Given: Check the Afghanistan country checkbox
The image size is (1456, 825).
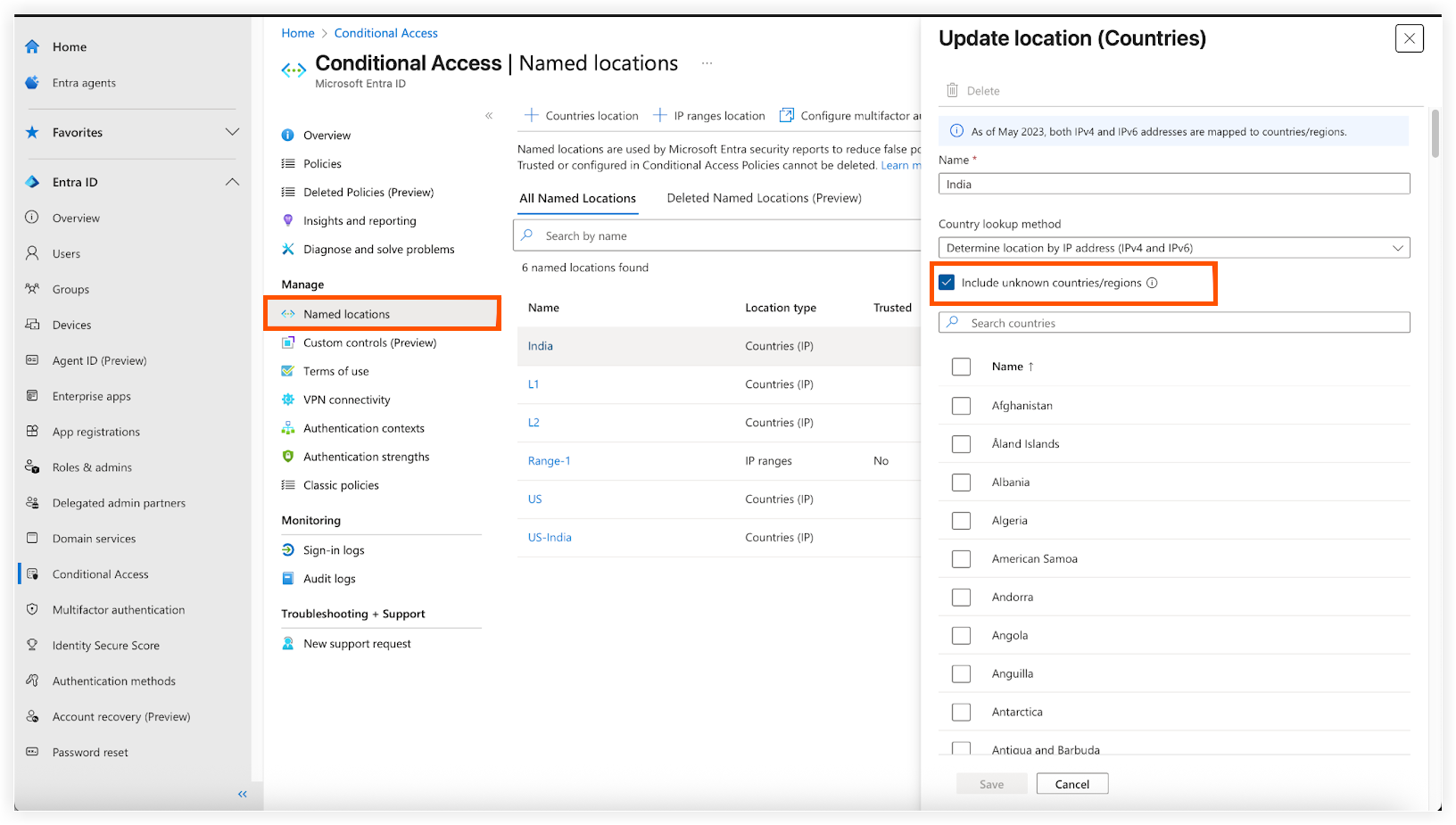Looking at the screenshot, I should pyautogui.click(x=961, y=405).
